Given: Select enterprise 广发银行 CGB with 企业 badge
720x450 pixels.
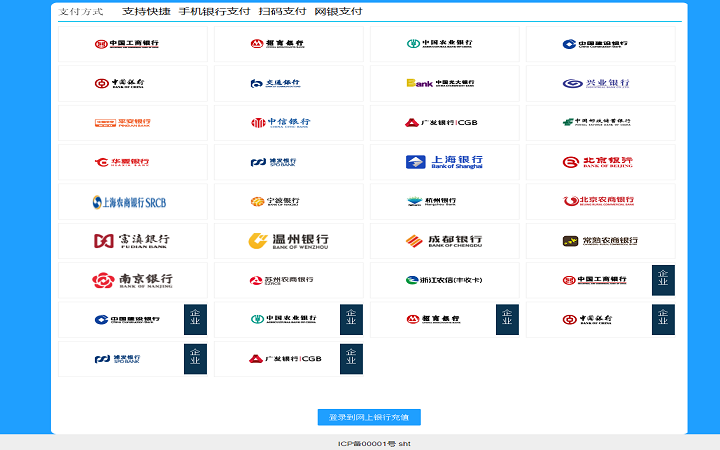Looking at the screenshot, I should (x=288, y=359).
